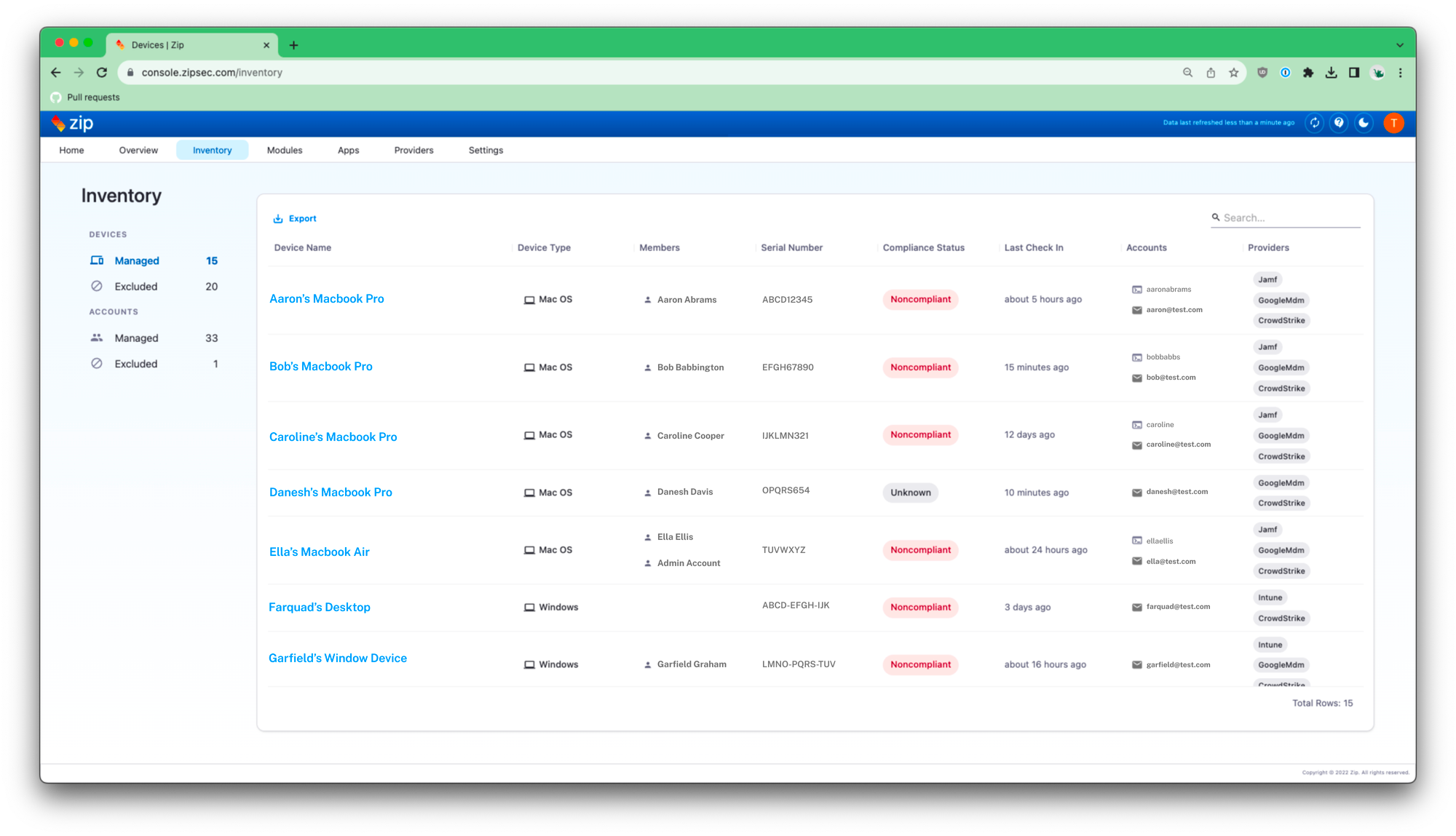Click the Zip logo in header

[x=73, y=123]
